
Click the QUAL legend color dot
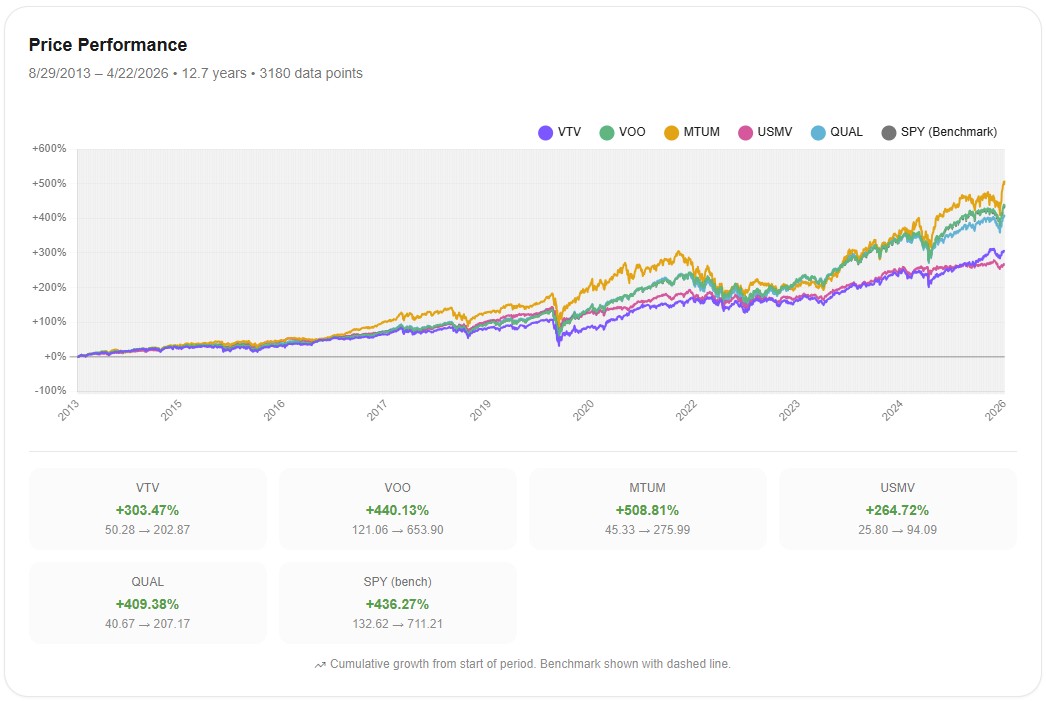pyautogui.click(x=818, y=133)
